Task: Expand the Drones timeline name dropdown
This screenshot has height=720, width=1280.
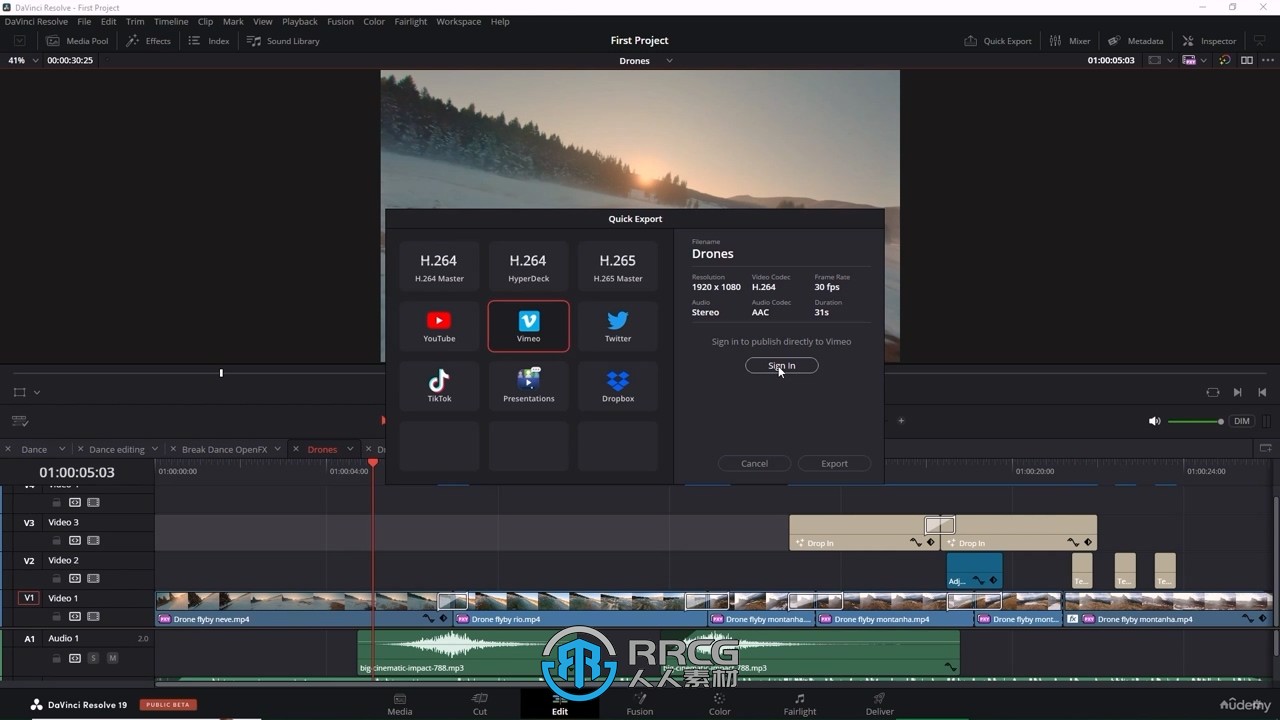Action: tap(669, 61)
